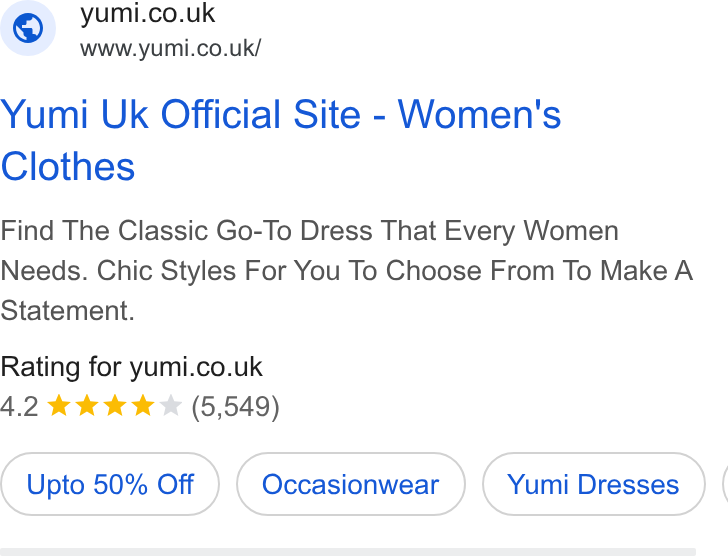This screenshot has height=556, width=728.
Task: Click the Rating for yumi.co.uk label
Action: coord(131,367)
